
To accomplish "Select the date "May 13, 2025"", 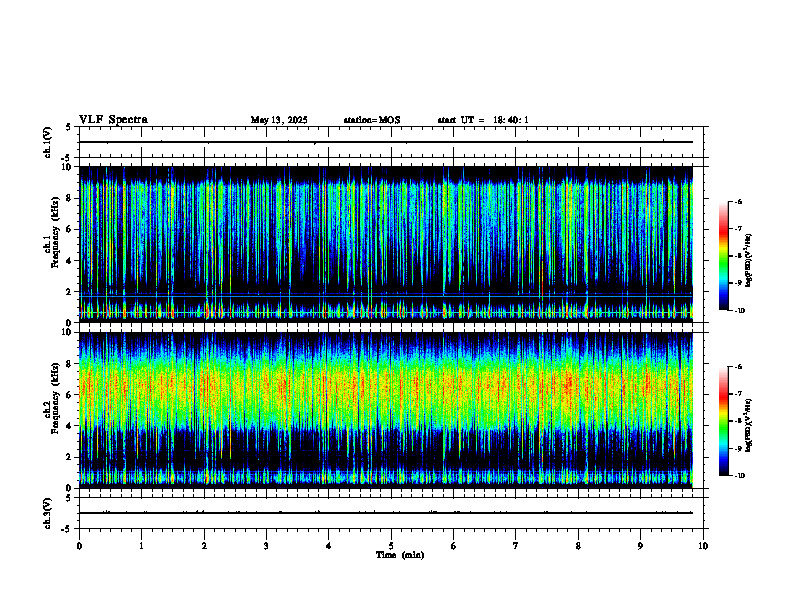I will (279, 120).
